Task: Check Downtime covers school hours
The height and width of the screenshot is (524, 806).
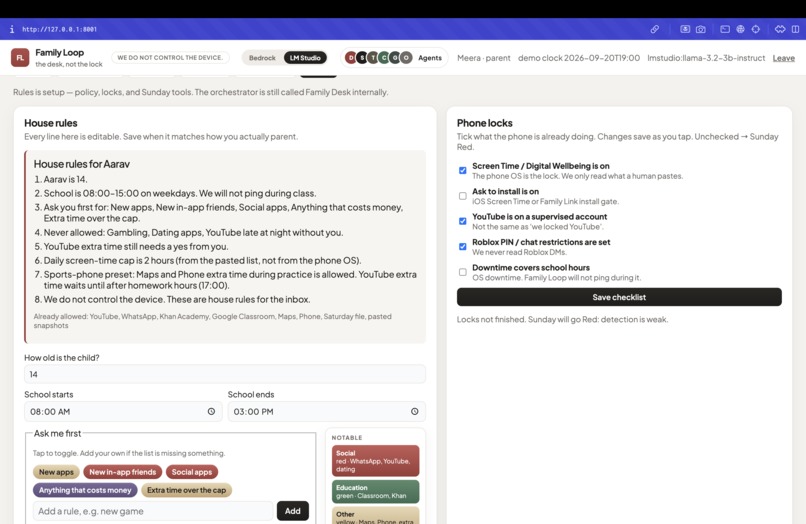Action: click(x=463, y=272)
